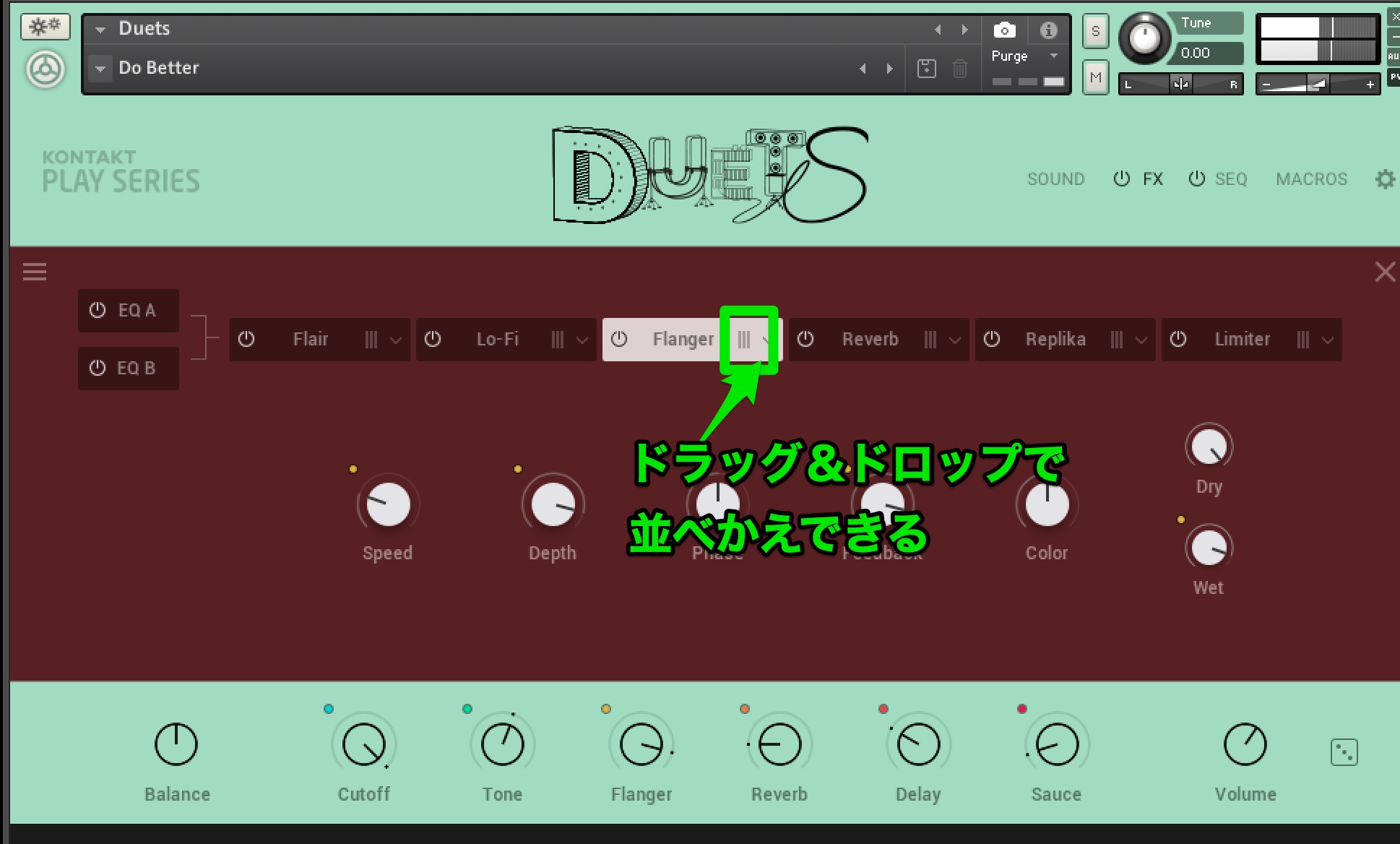Open the Limiter effect dropdown chevron
Screen dimensions: 1400x844
tap(1328, 340)
